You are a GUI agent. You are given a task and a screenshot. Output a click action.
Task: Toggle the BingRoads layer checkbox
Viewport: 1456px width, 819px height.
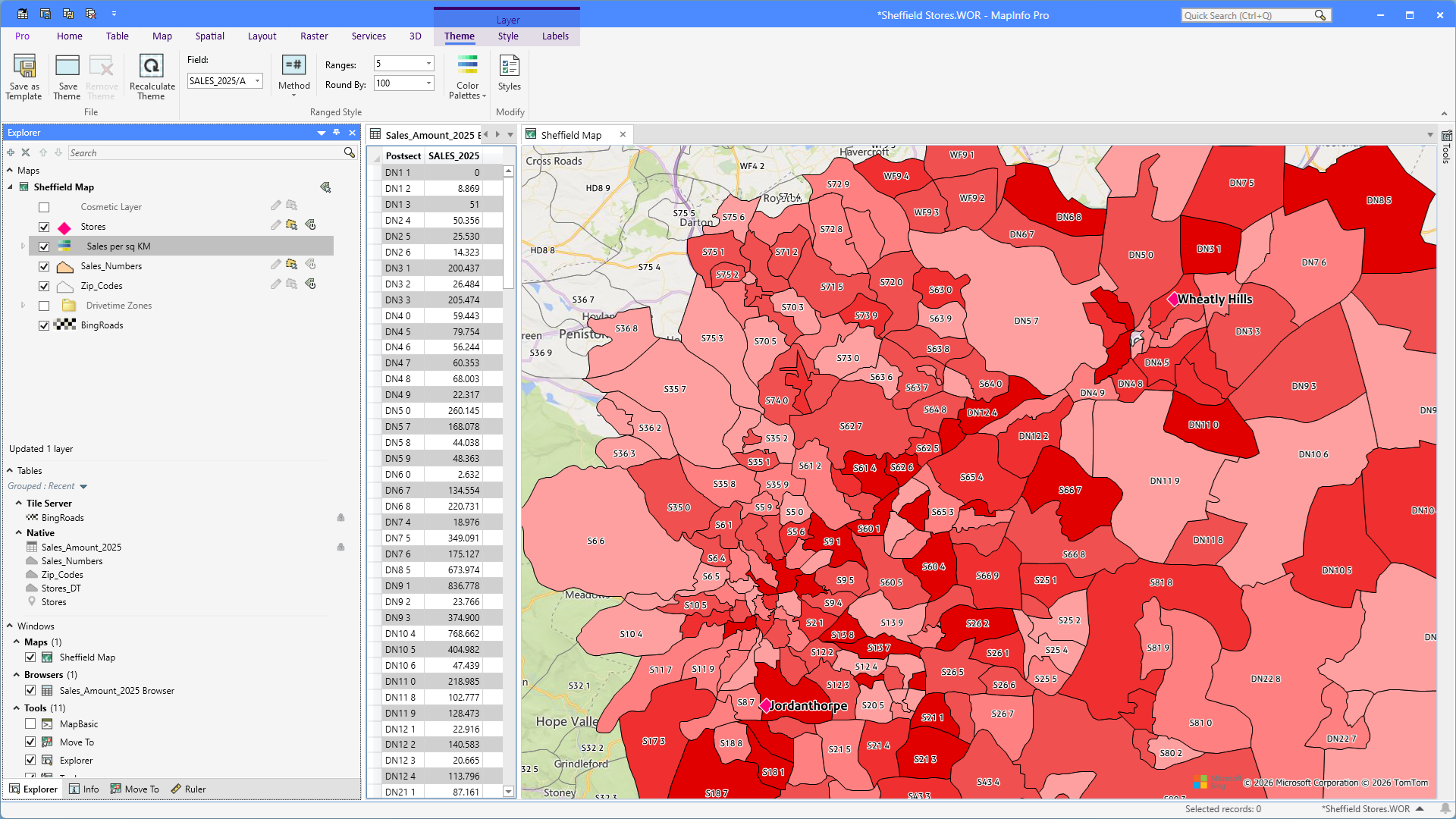coord(44,325)
